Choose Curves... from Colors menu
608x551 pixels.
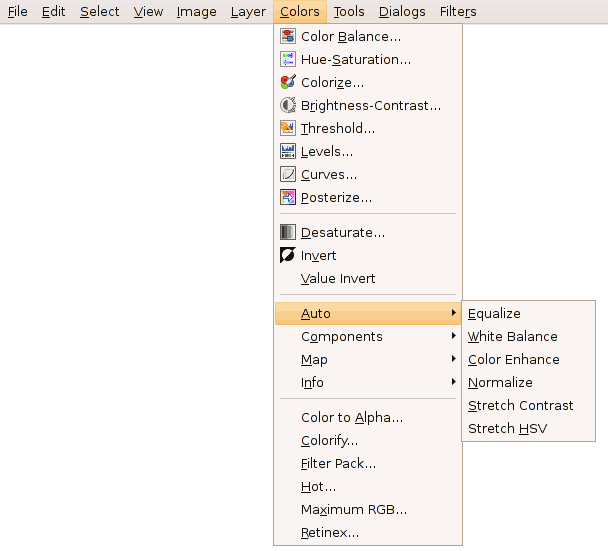[368, 174]
